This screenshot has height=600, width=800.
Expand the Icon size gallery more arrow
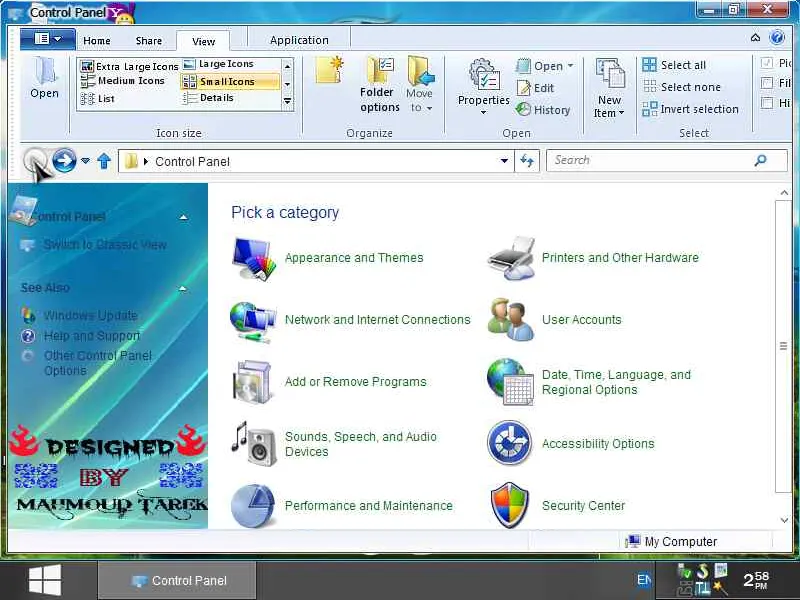(x=288, y=101)
